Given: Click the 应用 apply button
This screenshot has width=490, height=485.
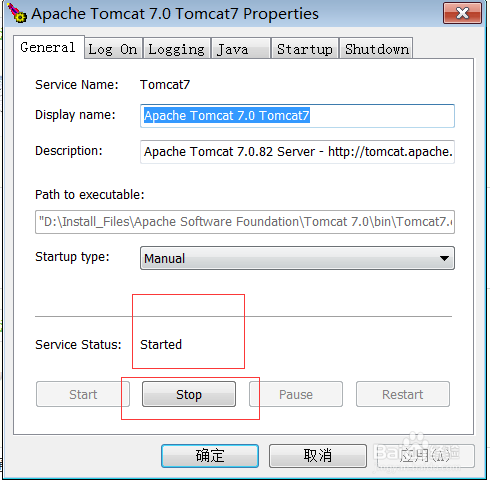Looking at the screenshot, I should click(x=426, y=456).
